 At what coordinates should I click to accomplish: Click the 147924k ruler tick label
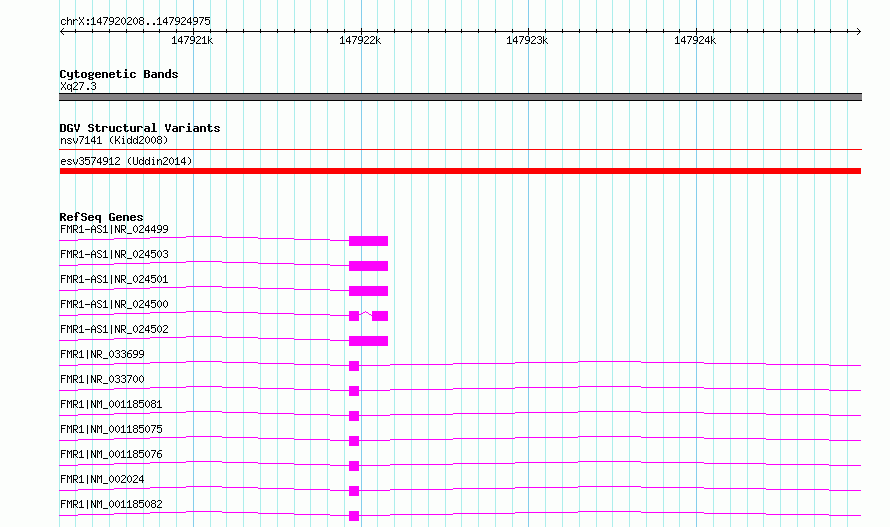coord(695,40)
